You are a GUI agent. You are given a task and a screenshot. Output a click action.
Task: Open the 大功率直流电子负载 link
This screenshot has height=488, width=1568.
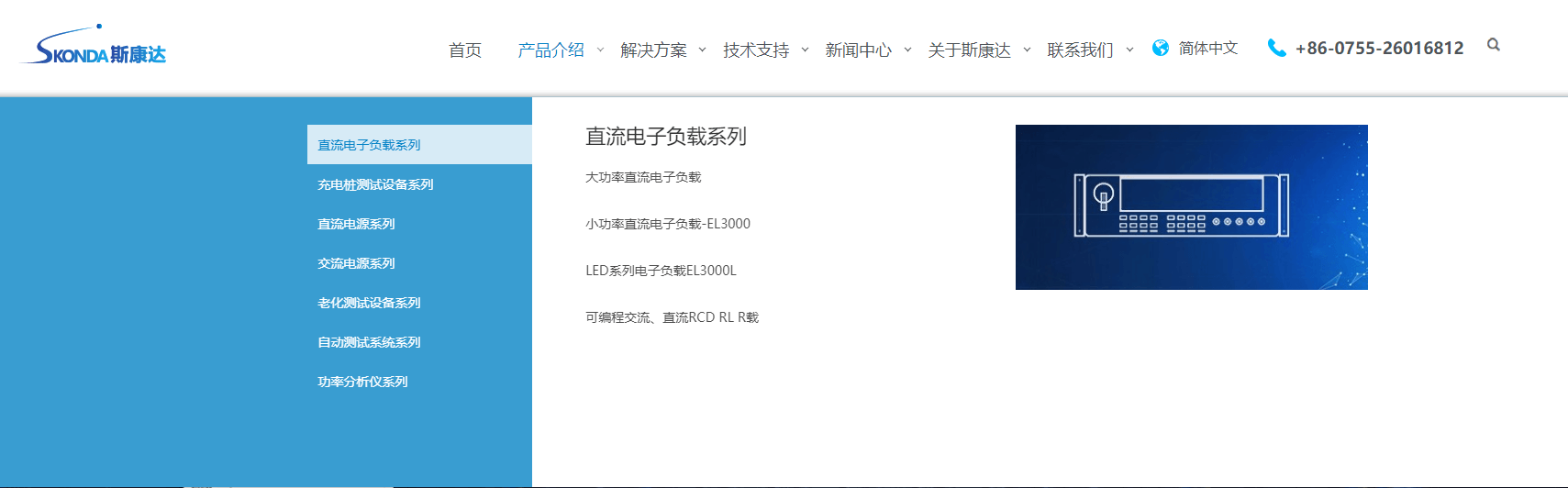coord(643,177)
